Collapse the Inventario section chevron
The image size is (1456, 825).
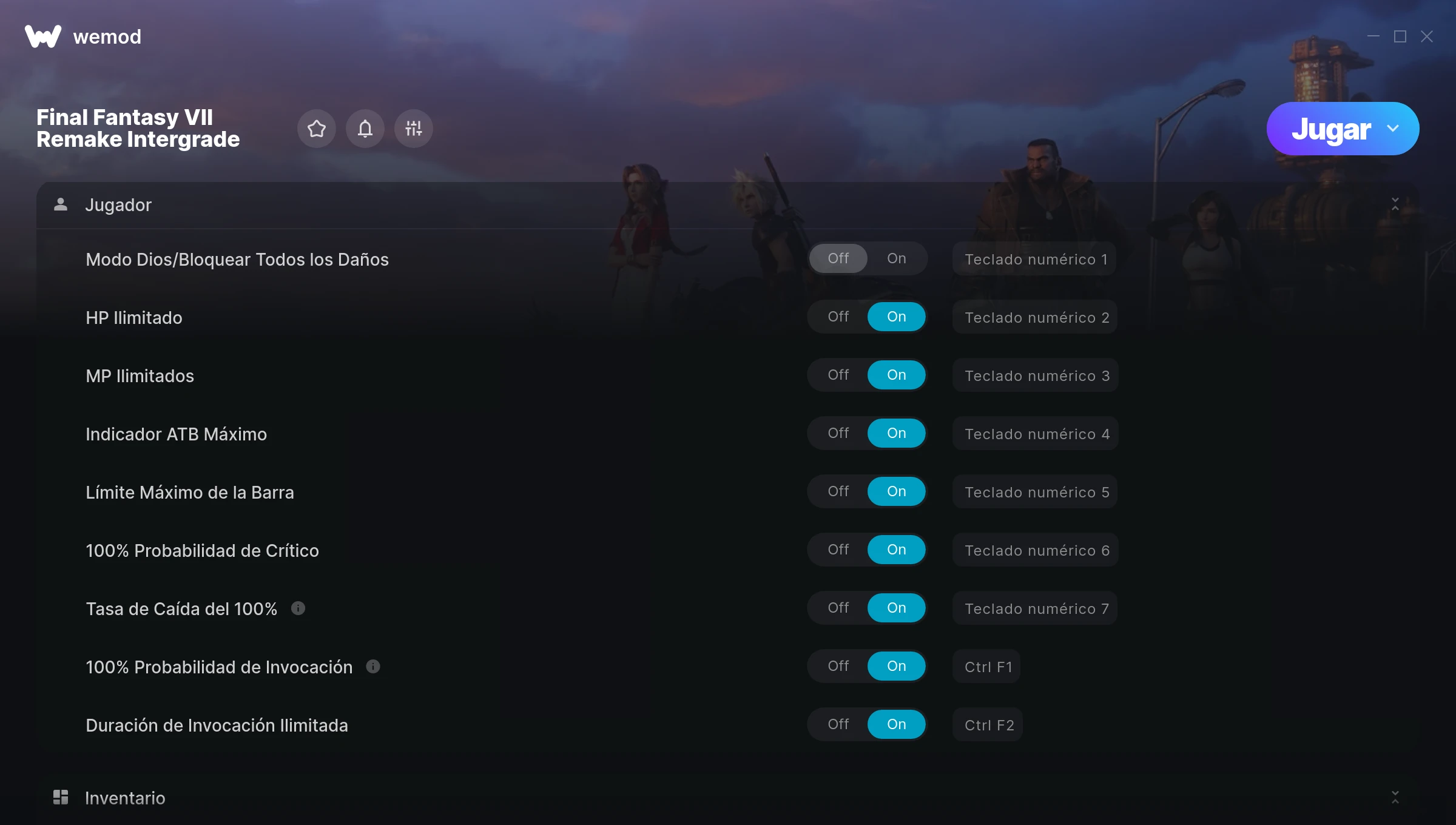1395,797
